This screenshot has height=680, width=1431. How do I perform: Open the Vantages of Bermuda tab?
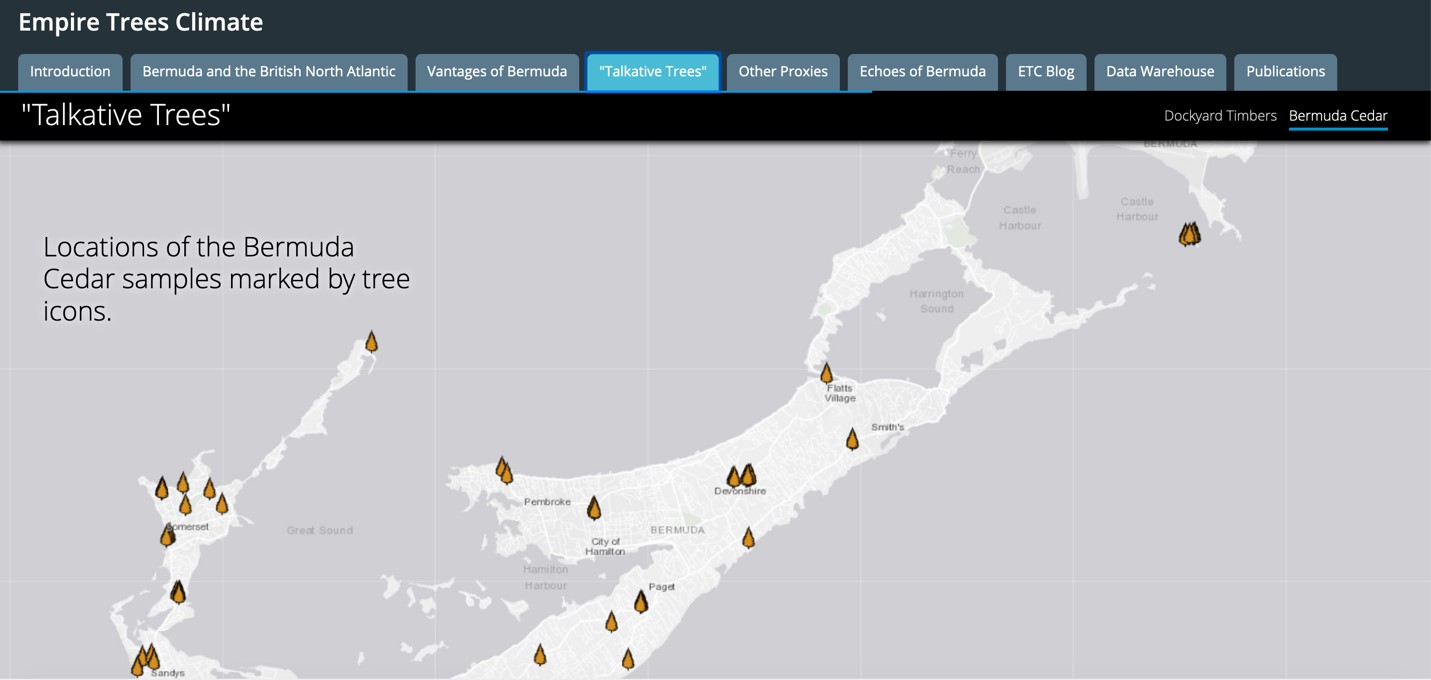pyautogui.click(x=497, y=72)
